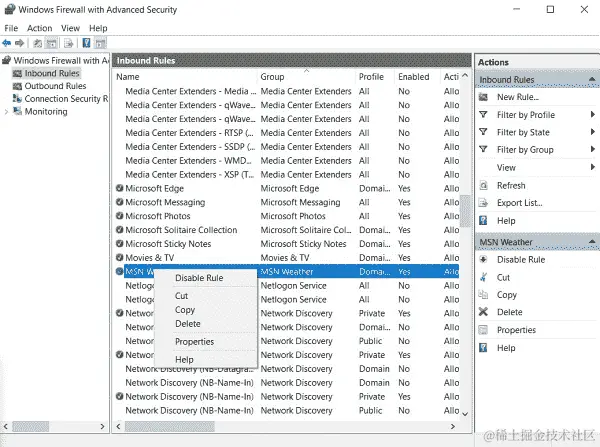
Task: Open the Filter by Group submenu arrow
Action: click(592, 149)
